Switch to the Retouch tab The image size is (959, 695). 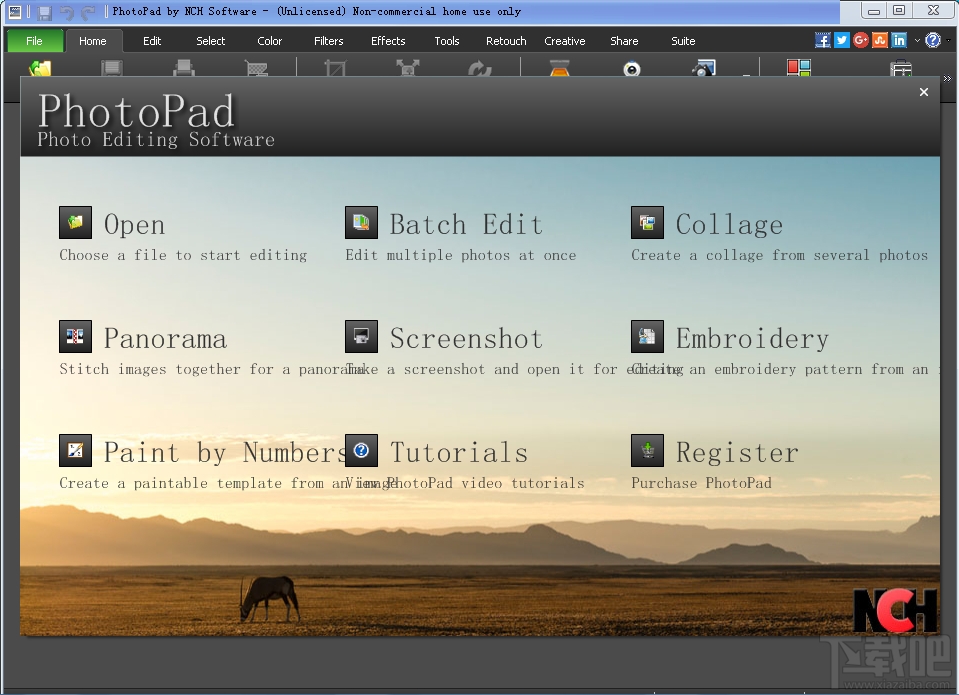506,41
